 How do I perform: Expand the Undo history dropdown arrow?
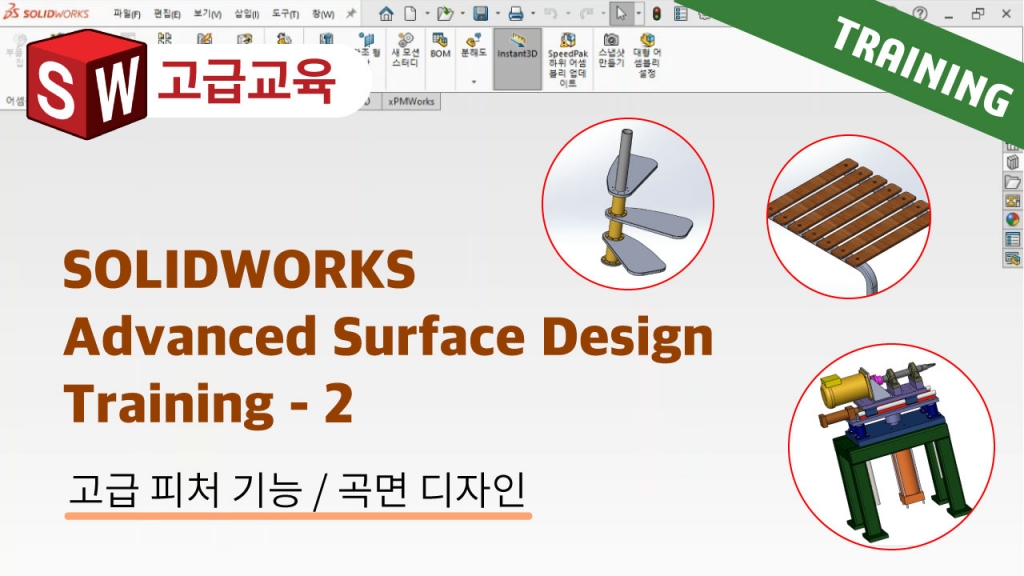(568, 13)
